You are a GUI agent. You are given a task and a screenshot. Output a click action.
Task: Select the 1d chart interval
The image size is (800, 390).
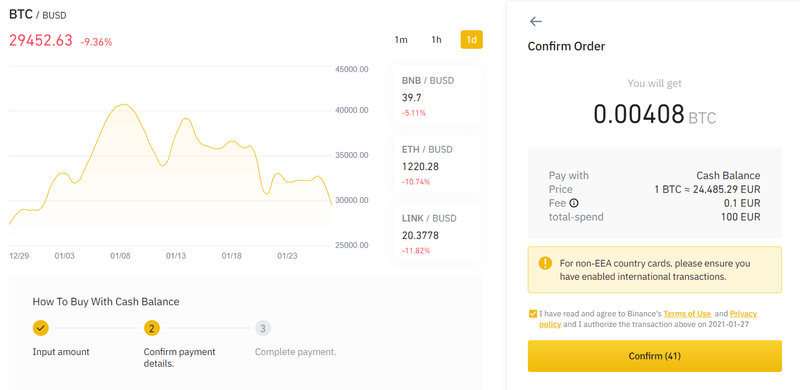(x=471, y=40)
